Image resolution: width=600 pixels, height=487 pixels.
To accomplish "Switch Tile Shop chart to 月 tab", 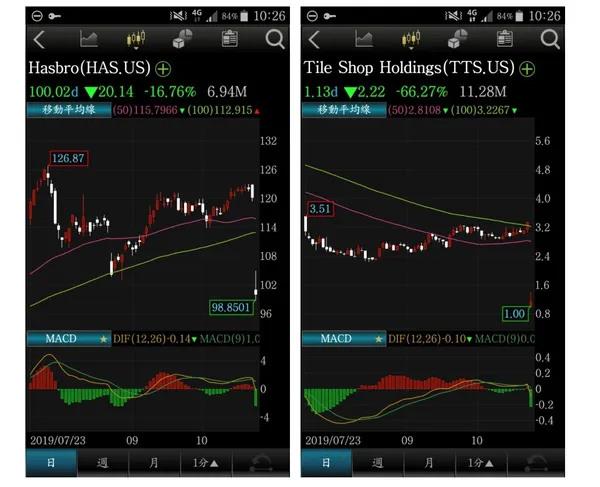I will (428, 464).
